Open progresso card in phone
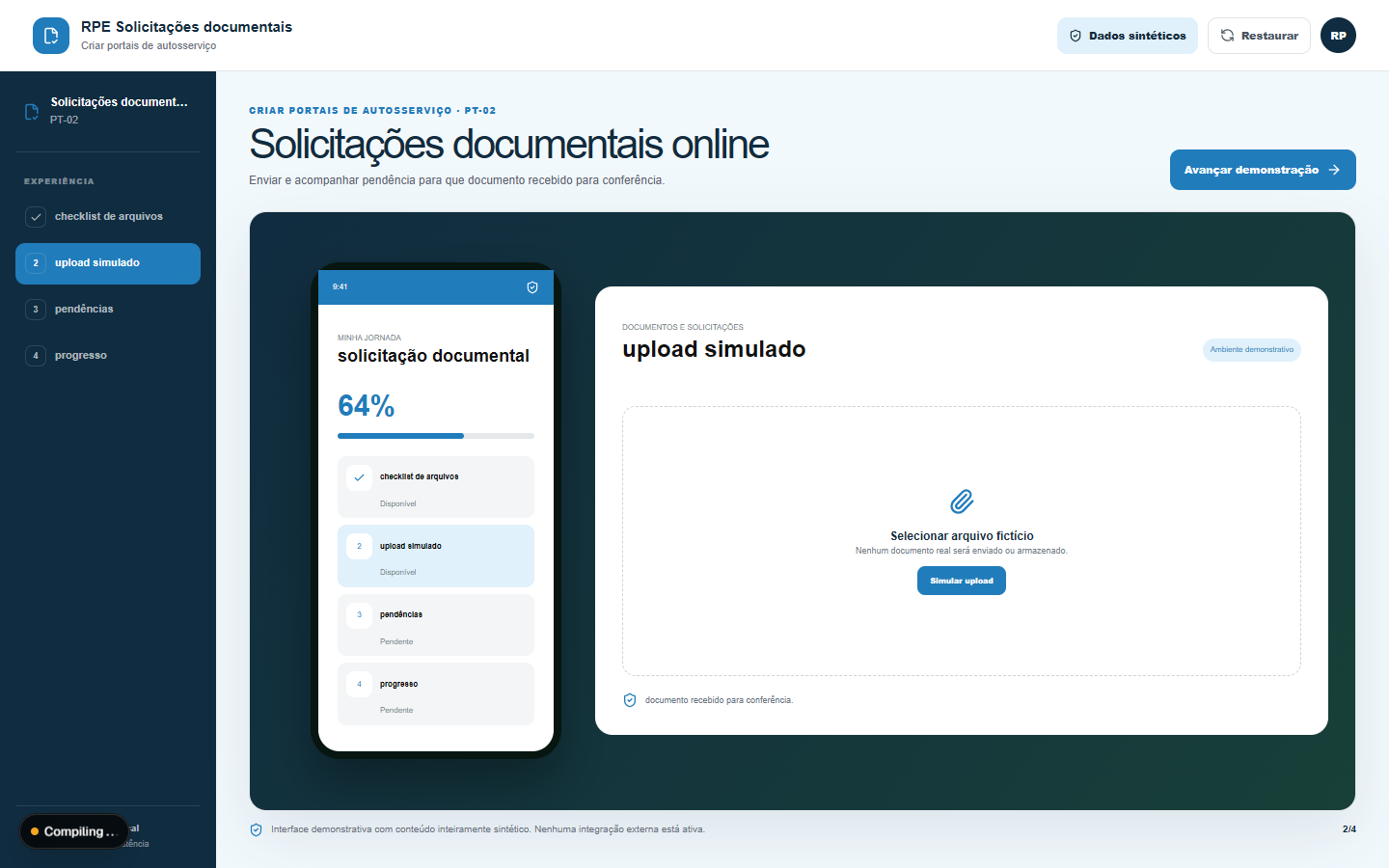The height and width of the screenshot is (868, 1389). [x=436, y=694]
